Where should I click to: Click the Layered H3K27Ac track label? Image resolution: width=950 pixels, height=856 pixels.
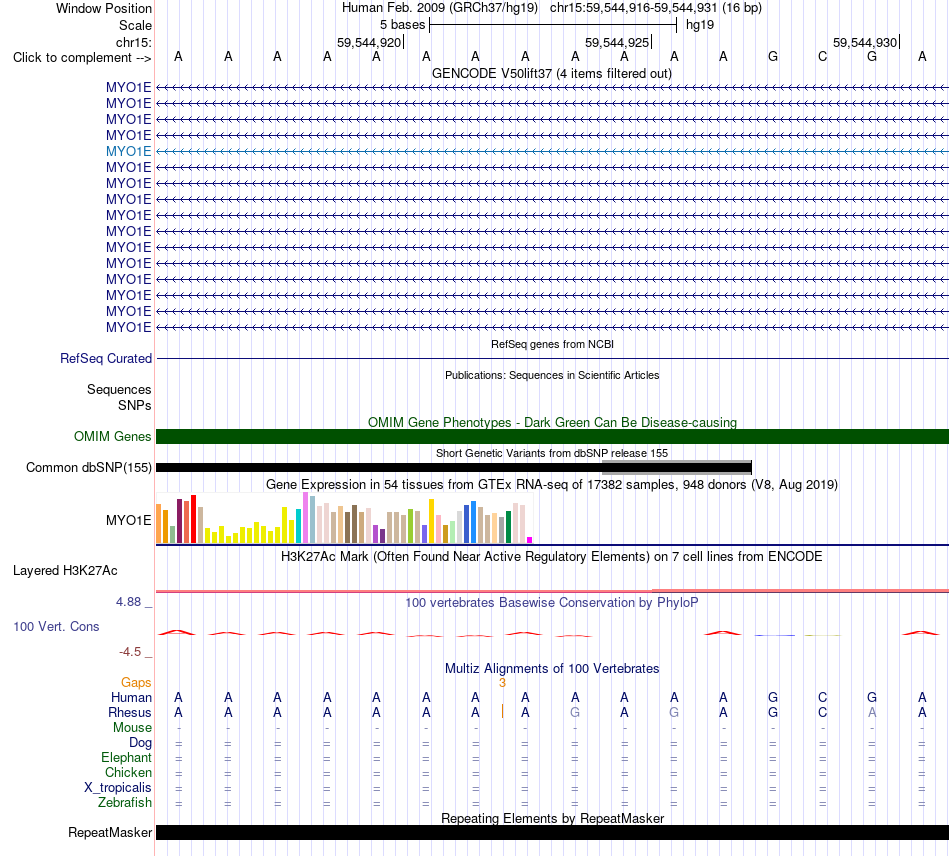pyautogui.click(x=65, y=571)
